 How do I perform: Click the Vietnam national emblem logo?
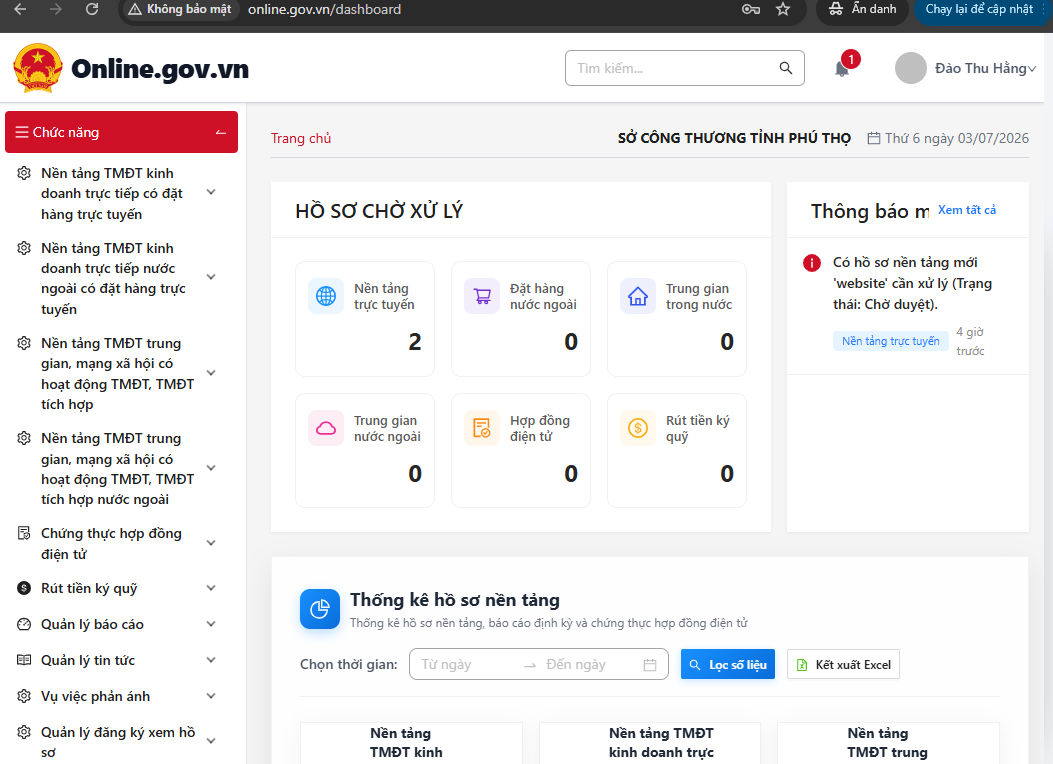(38, 68)
